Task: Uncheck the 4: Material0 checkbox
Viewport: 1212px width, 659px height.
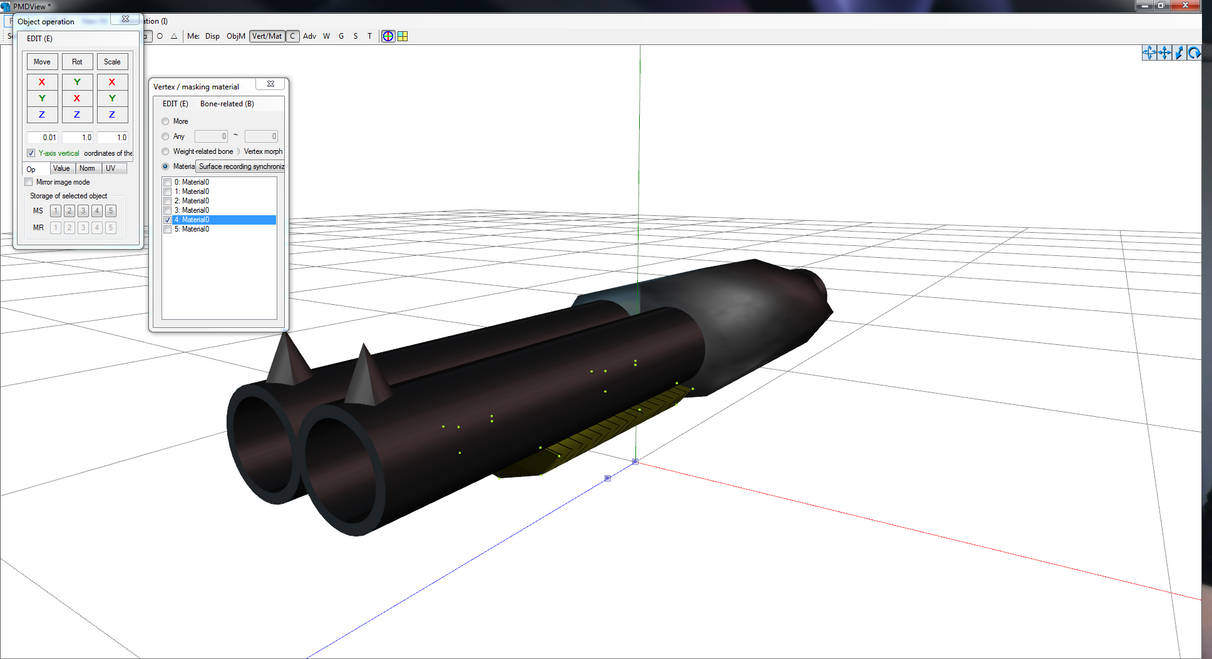Action: pyautogui.click(x=167, y=220)
